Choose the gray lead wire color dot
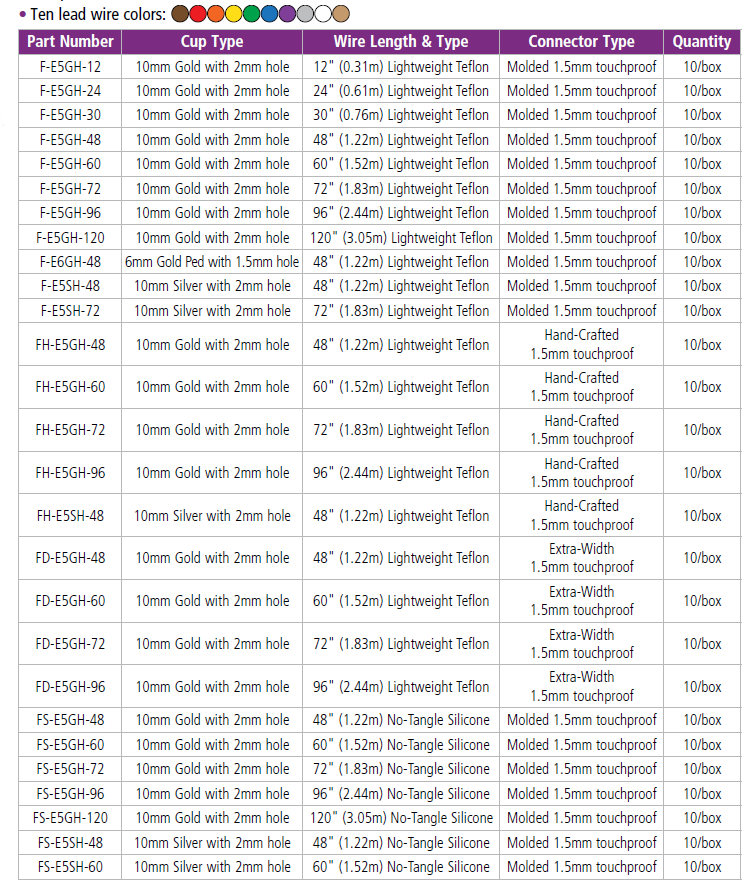This screenshot has width=751, height=889. (x=305, y=14)
